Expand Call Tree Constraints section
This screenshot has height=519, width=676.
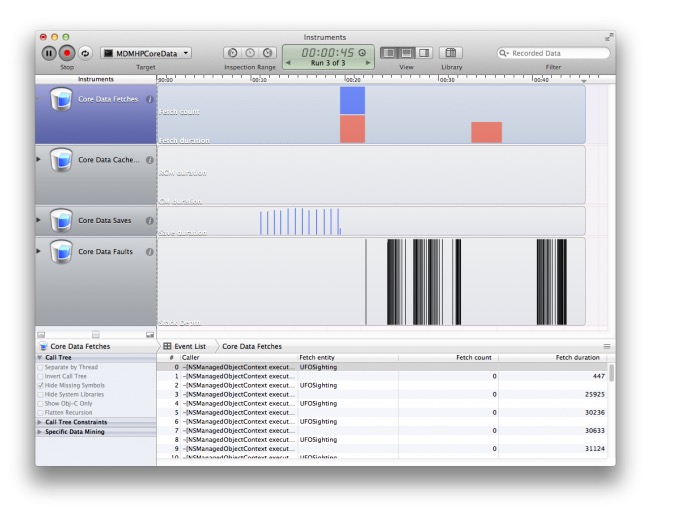pos(40,422)
